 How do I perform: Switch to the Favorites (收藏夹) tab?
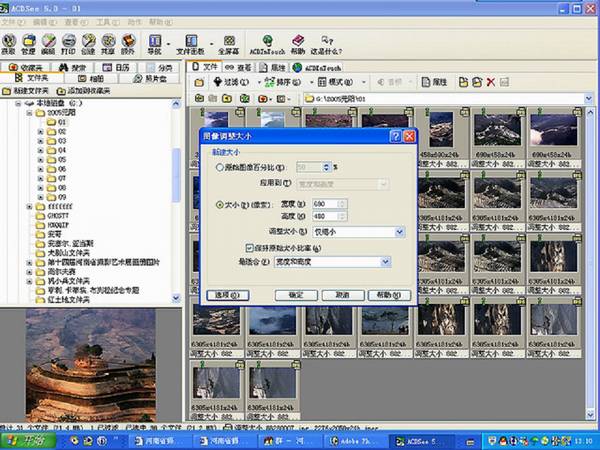point(26,68)
